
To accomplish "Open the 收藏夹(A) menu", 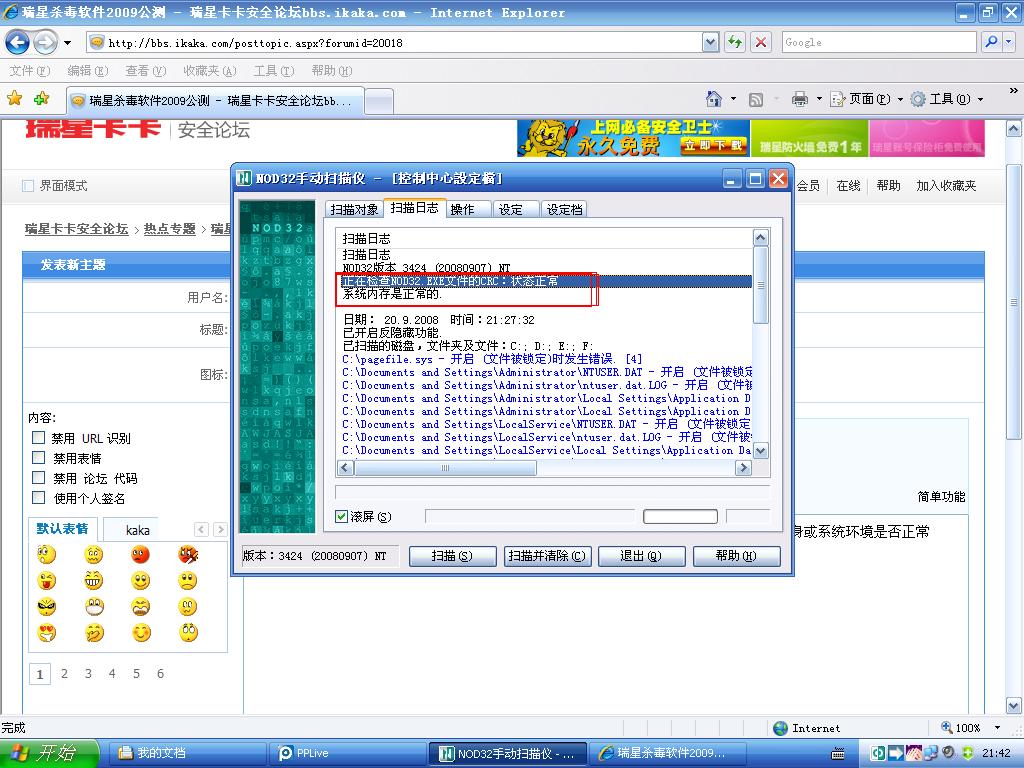I will click(x=210, y=71).
